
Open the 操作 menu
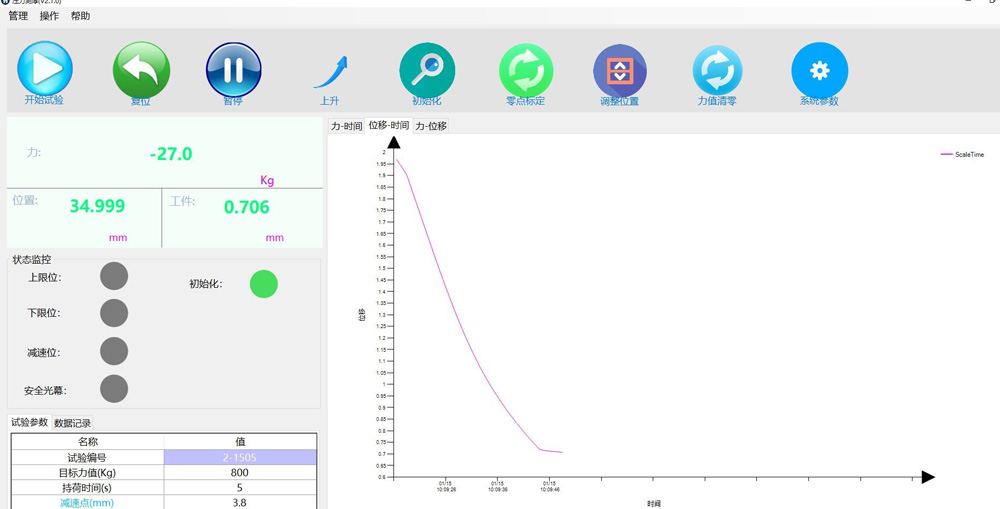click(49, 16)
